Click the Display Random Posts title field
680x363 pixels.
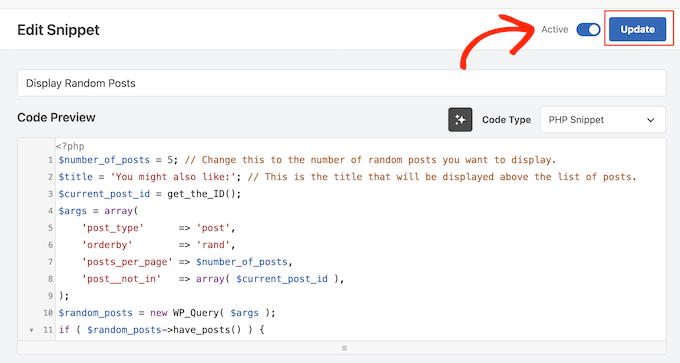(341, 83)
